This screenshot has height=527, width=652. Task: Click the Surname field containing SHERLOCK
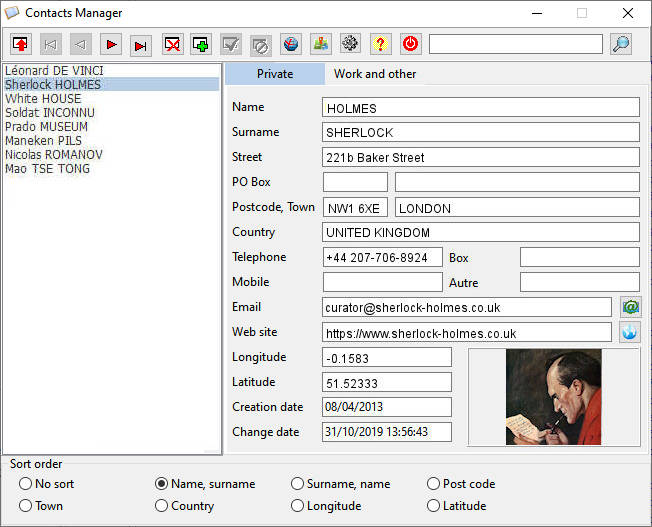click(481, 132)
